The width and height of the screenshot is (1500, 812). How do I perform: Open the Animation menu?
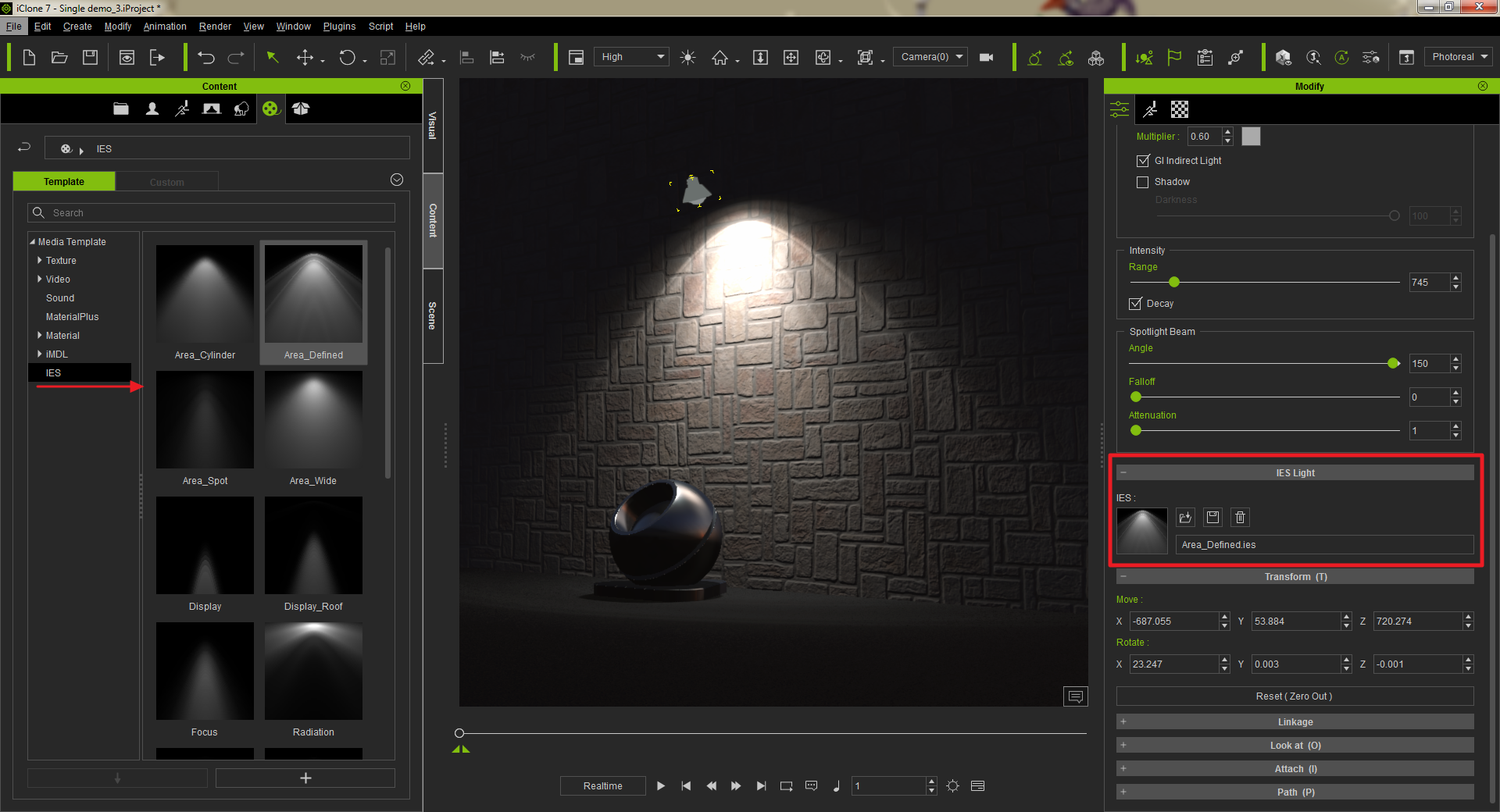165,27
